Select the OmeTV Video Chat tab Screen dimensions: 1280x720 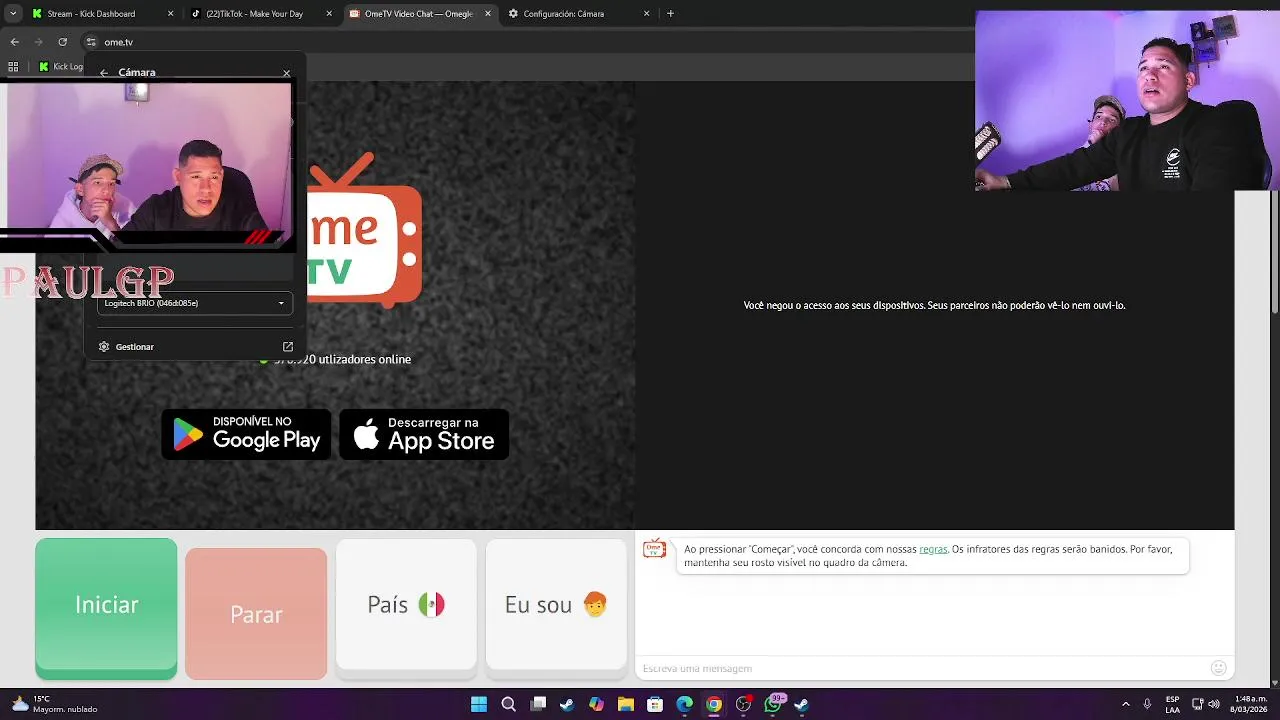[x=418, y=14]
